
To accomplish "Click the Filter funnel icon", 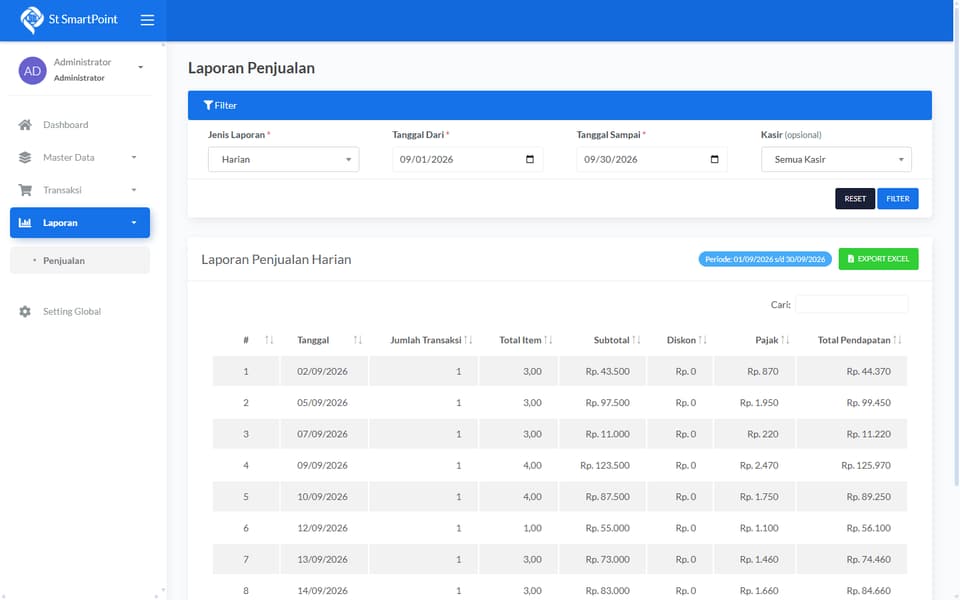I will click(208, 105).
